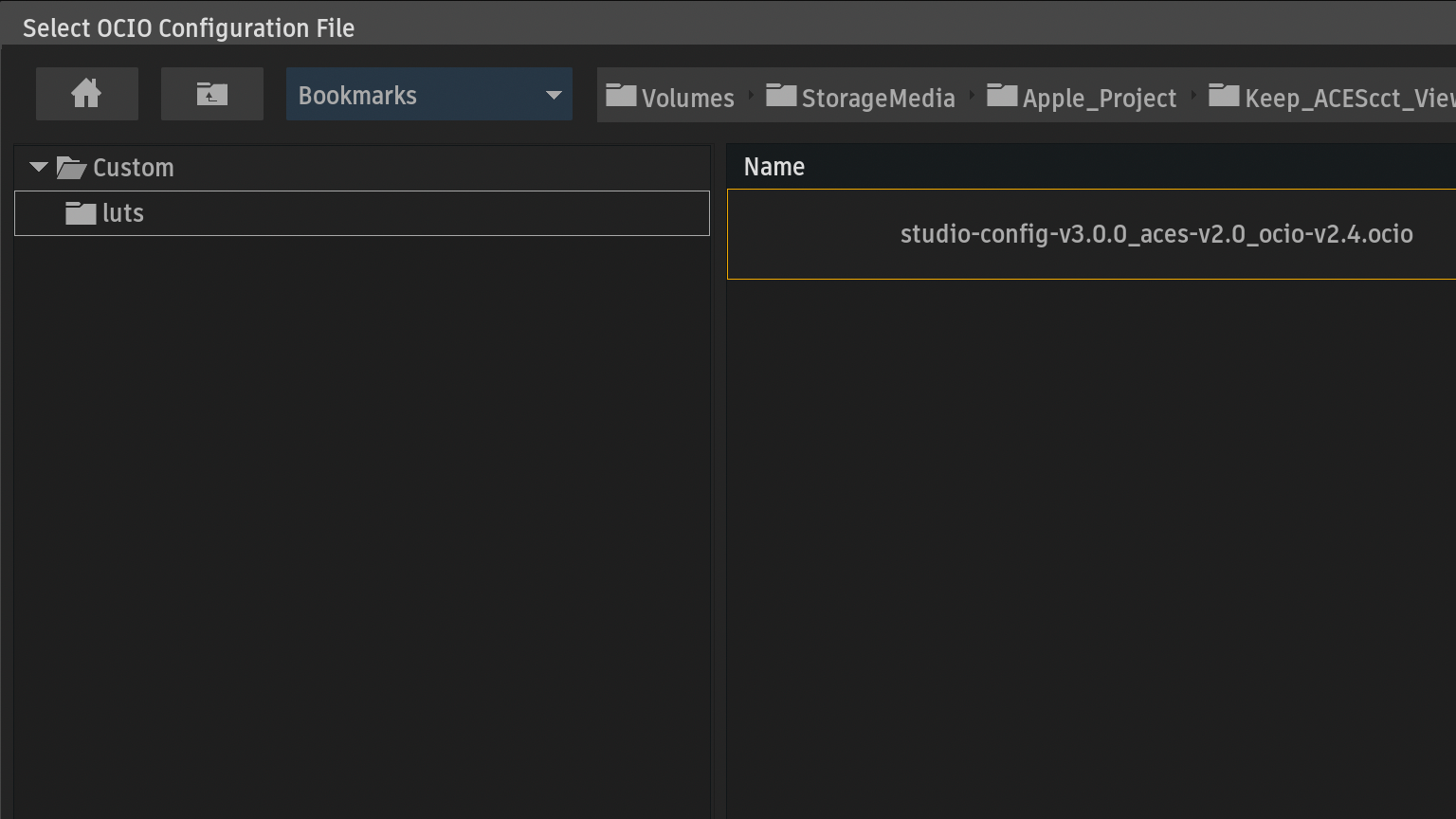The image size is (1456, 819).
Task: Sort files by the Name column
Action: coord(774,167)
